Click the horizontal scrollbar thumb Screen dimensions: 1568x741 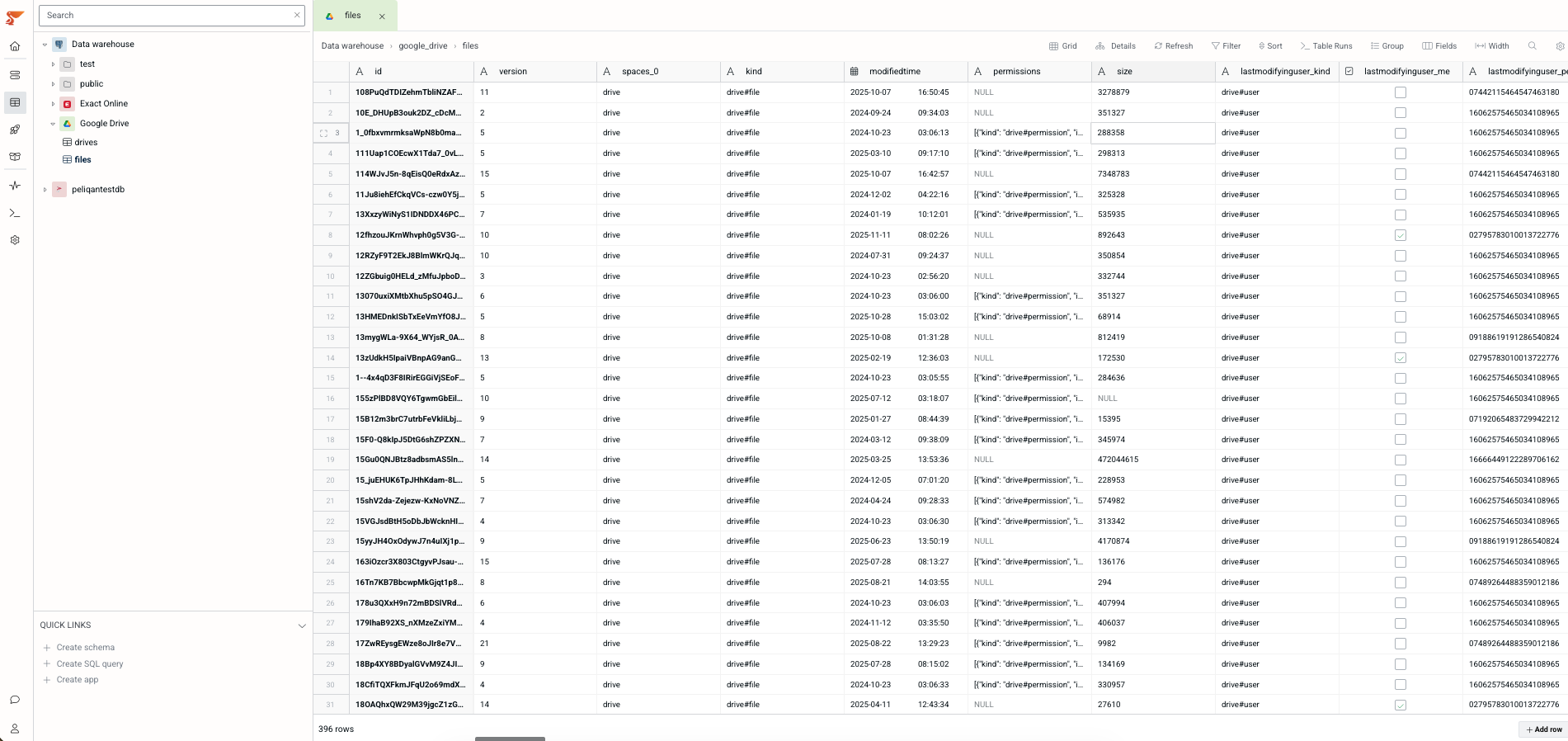[x=510, y=739]
